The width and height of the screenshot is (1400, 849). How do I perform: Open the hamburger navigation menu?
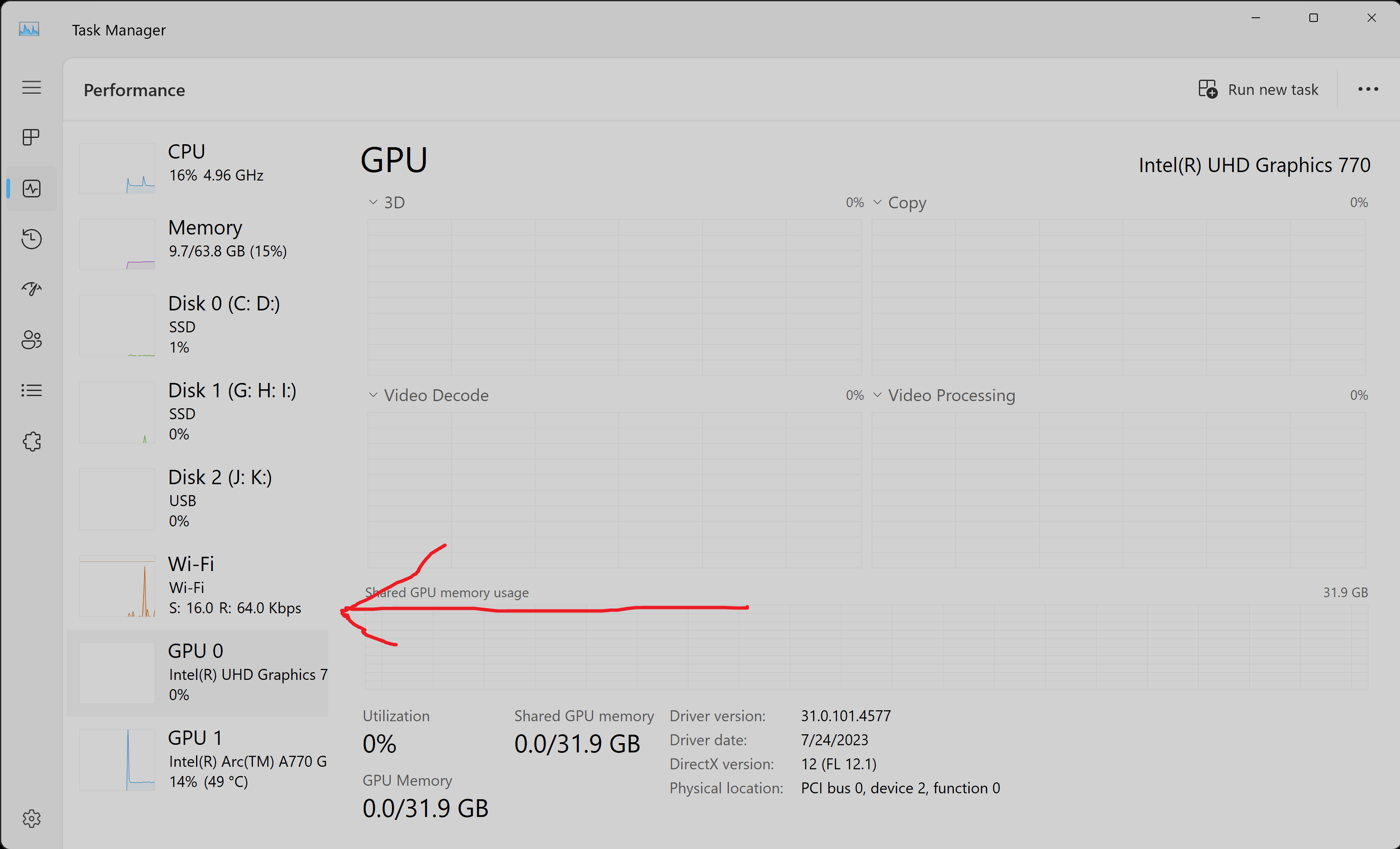[31, 87]
